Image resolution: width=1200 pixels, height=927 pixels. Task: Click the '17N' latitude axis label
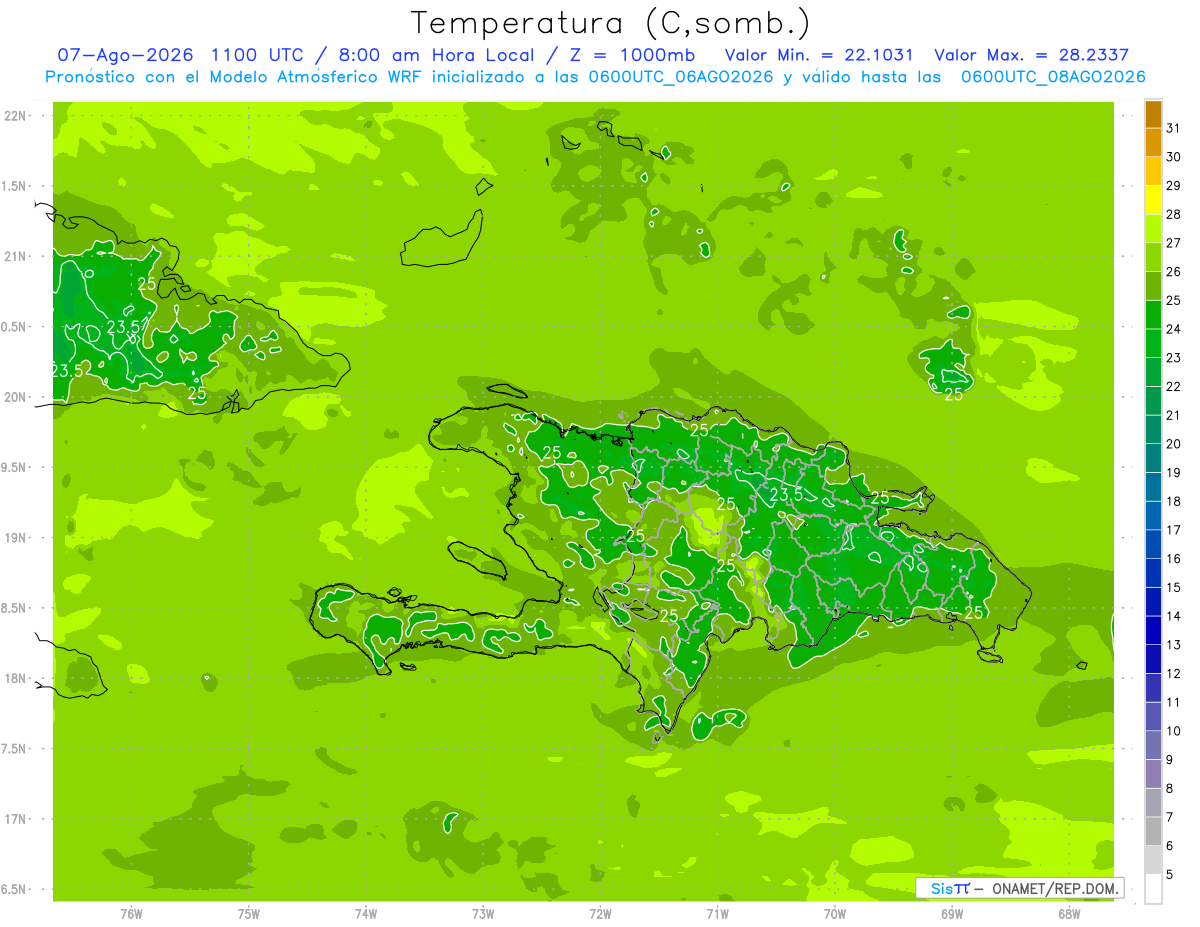click(x=15, y=819)
